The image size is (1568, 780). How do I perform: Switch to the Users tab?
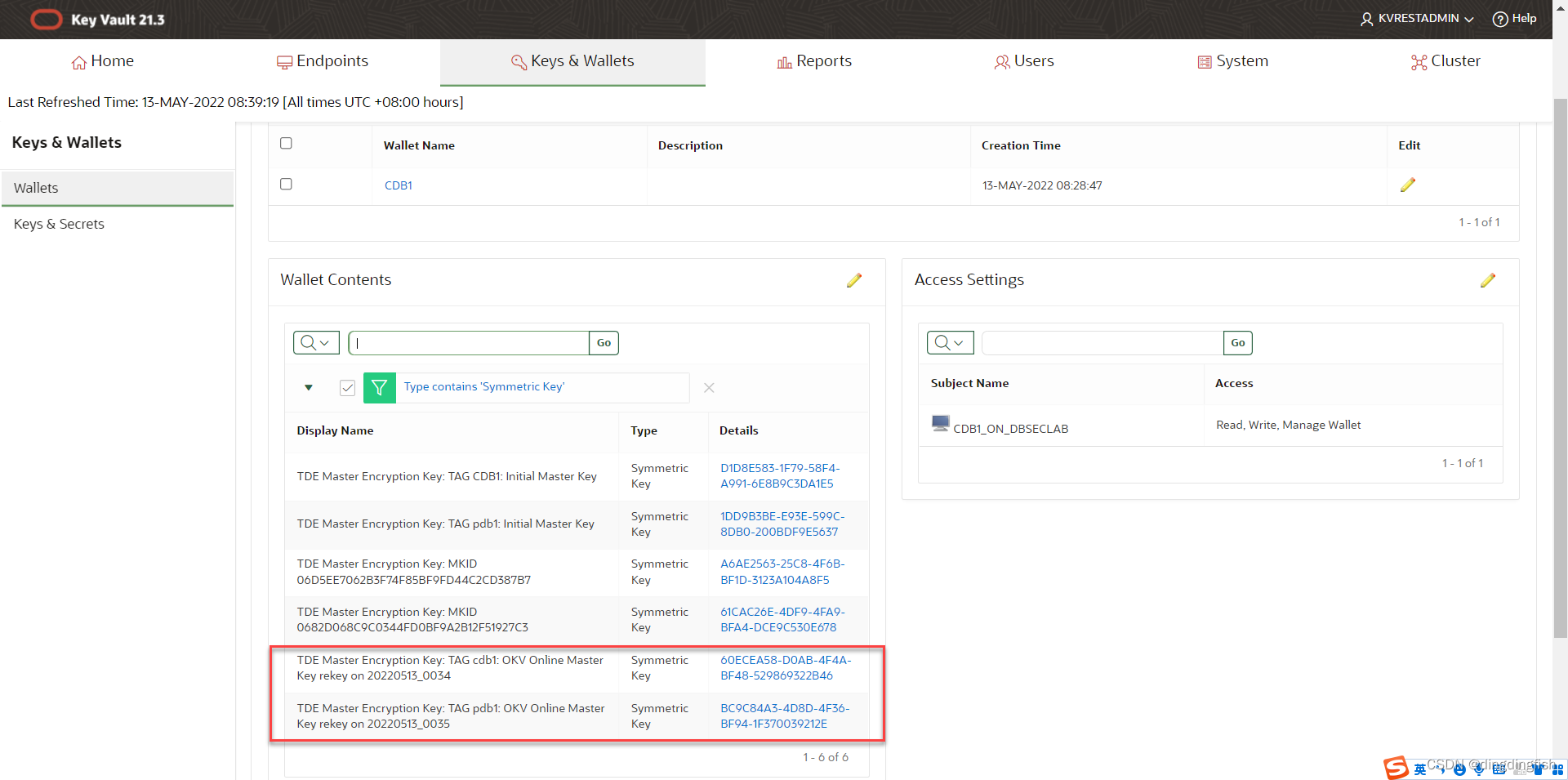click(x=1024, y=61)
